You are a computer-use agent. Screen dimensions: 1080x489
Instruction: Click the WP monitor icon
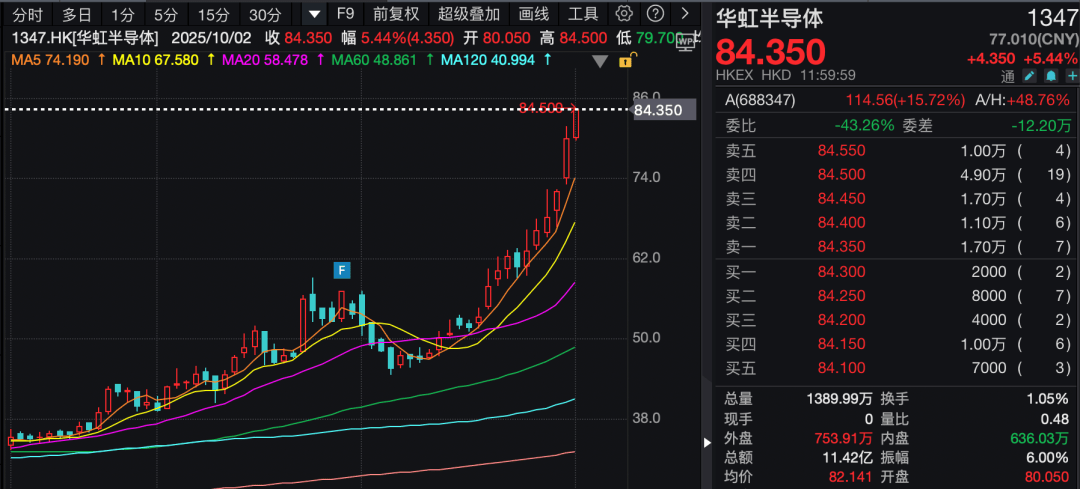click(685, 40)
